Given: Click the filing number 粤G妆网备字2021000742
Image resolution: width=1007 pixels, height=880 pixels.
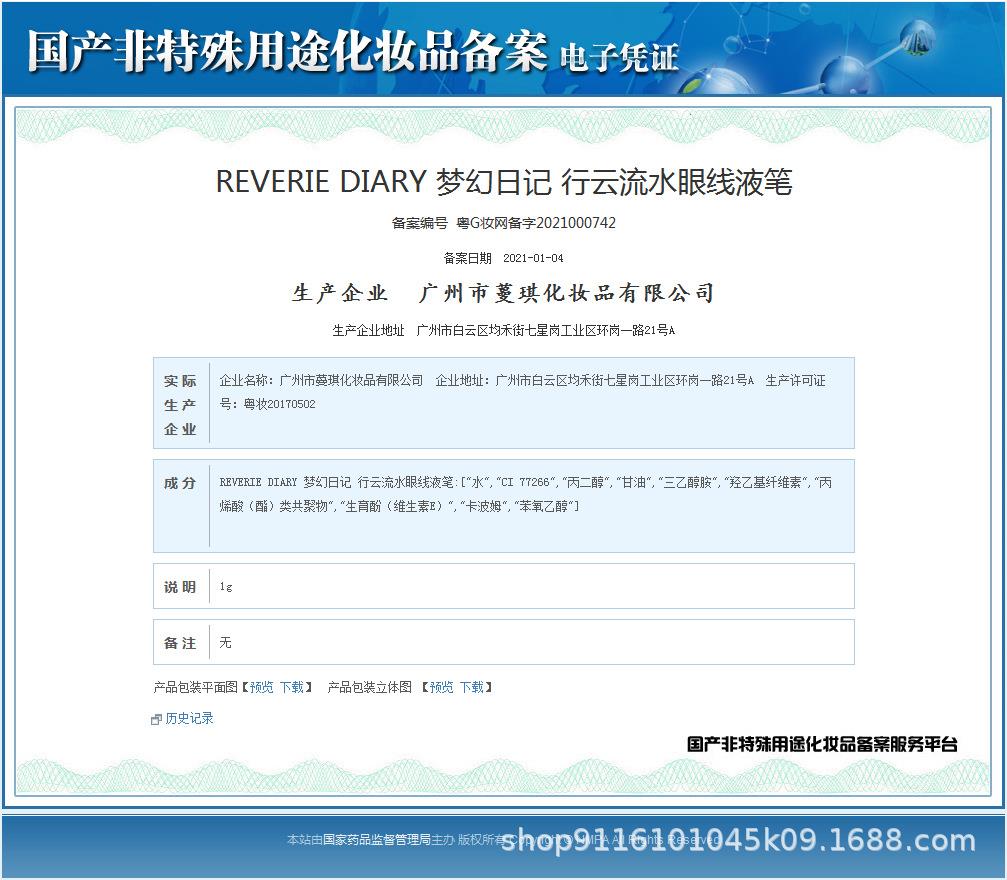Looking at the screenshot, I should click(536, 223).
